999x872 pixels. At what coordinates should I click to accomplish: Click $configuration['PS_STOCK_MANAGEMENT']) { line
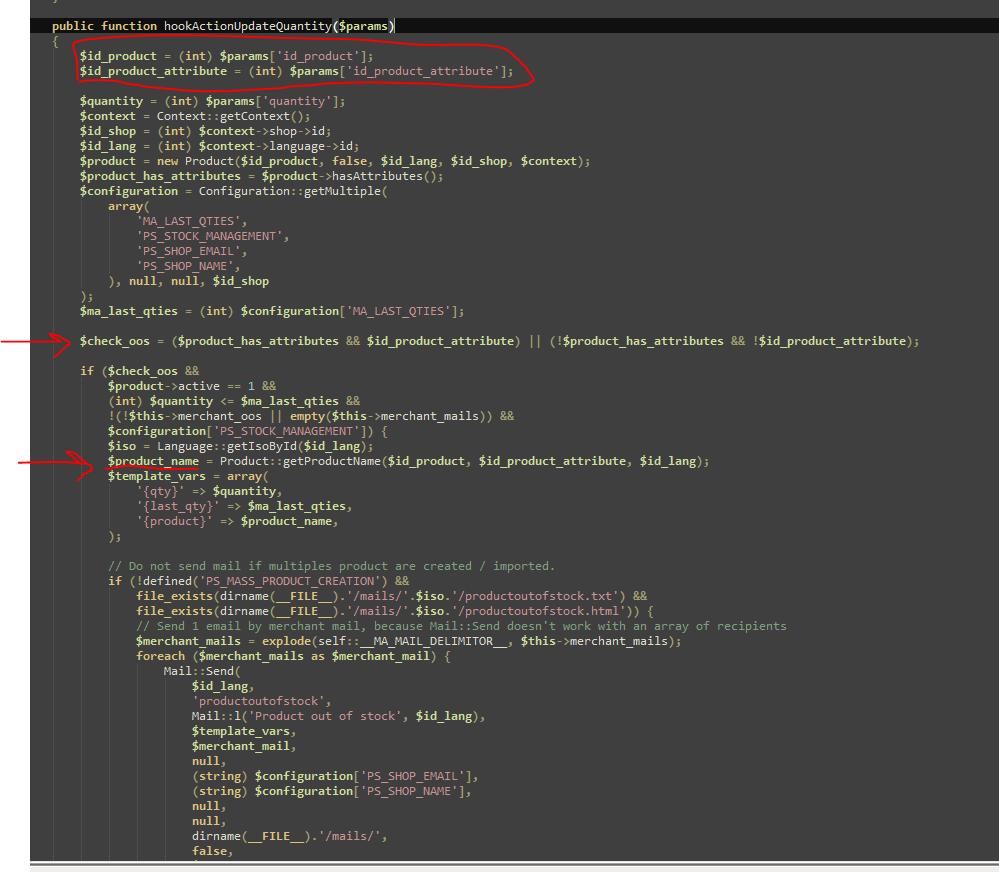click(247, 431)
